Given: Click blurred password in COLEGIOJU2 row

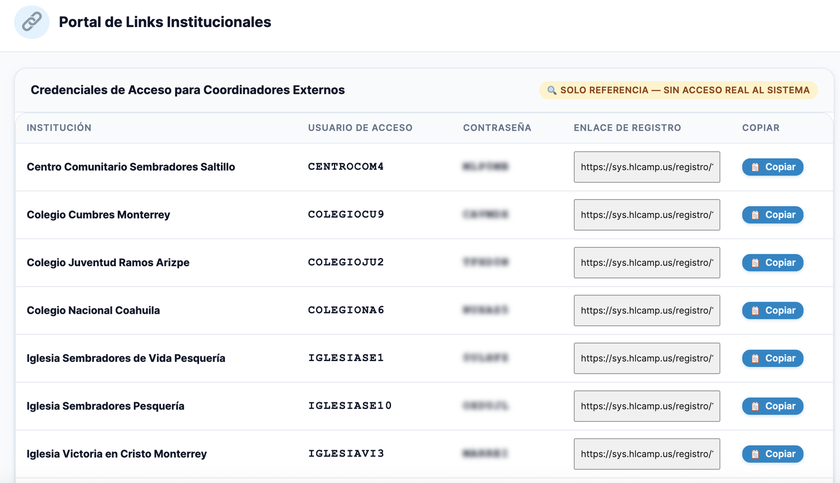Looking at the screenshot, I should point(485,262).
